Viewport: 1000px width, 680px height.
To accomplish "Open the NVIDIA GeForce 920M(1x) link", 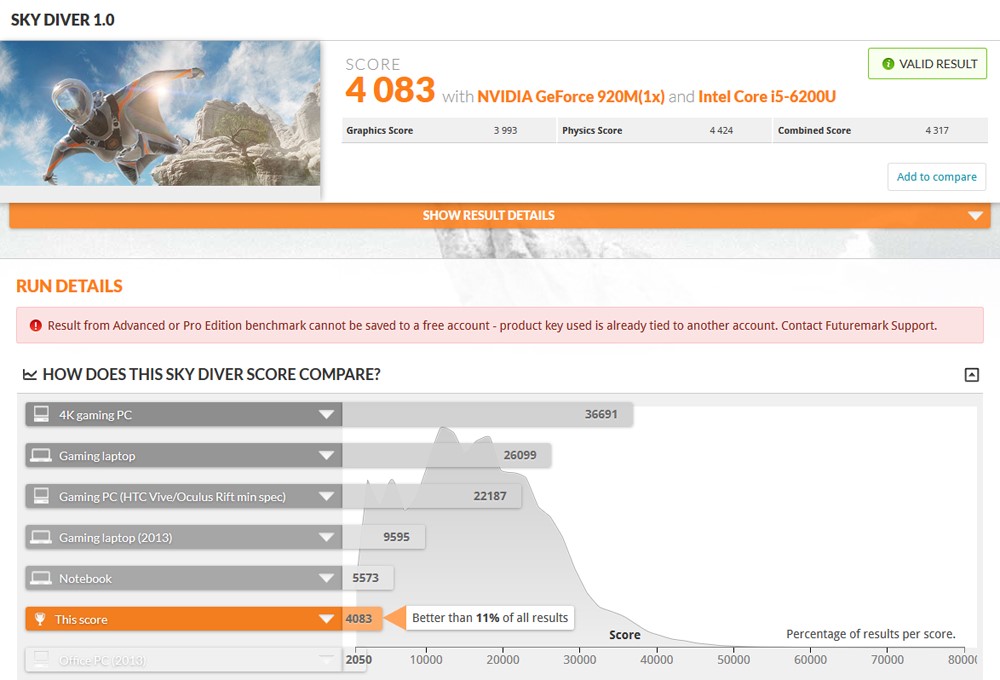I will click(571, 96).
